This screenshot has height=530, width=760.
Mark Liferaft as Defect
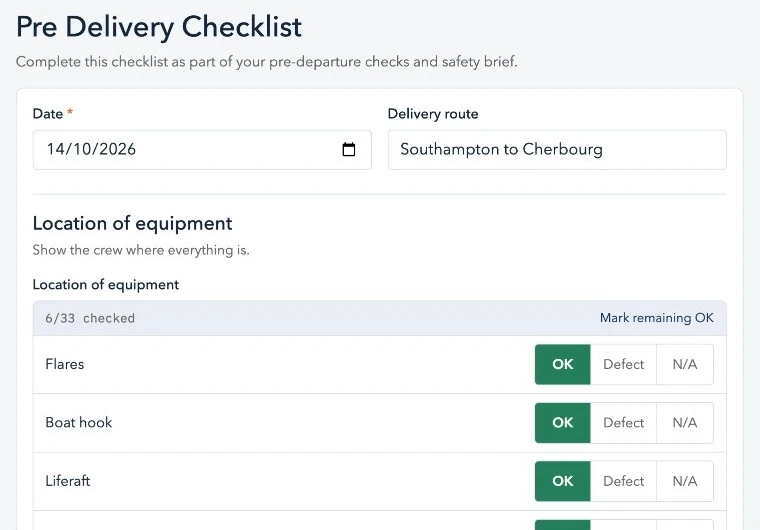tap(623, 481)
